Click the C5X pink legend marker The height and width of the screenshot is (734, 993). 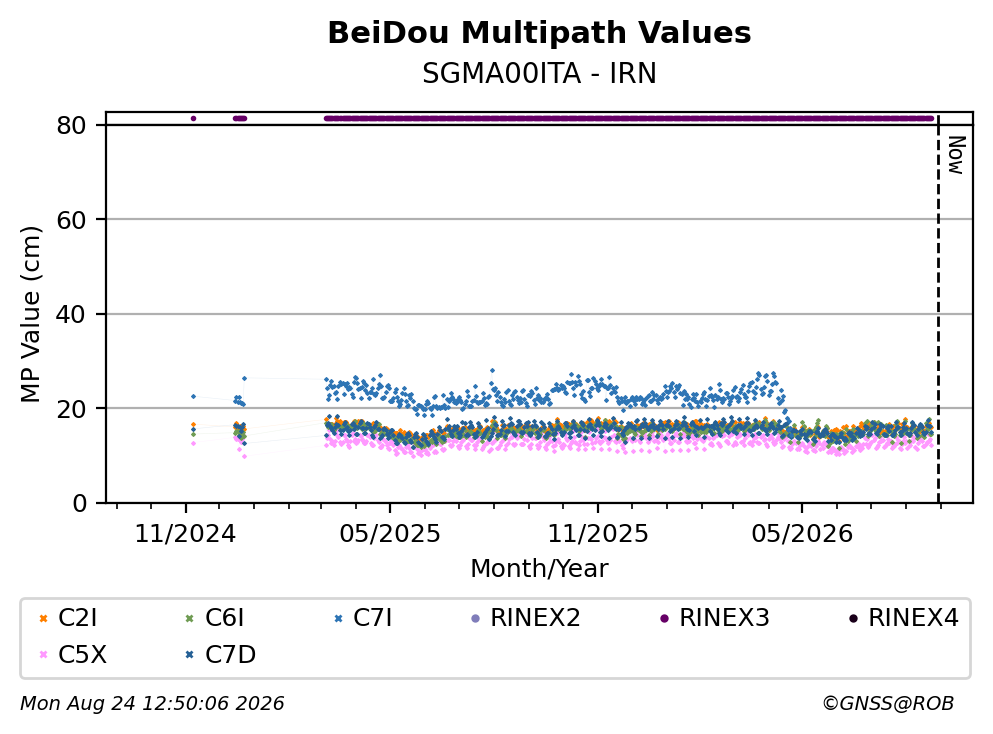pos(44,655)
